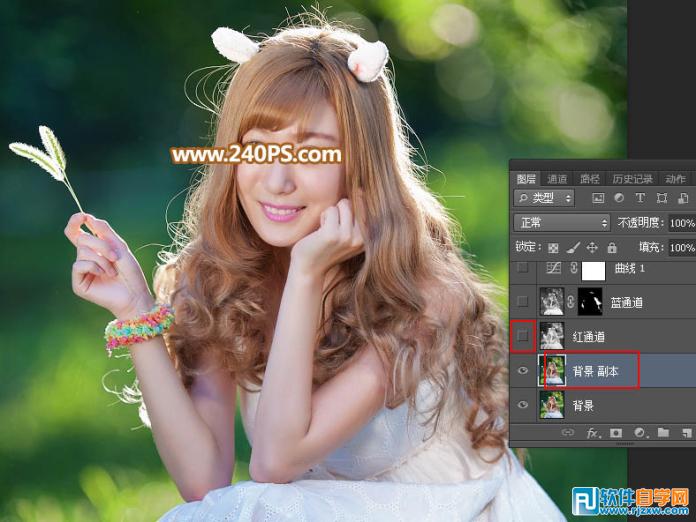Show the 蓝通道 layer visibility
Image resolution: width=696 pixels, height=522 pixels.
[523, 301]
